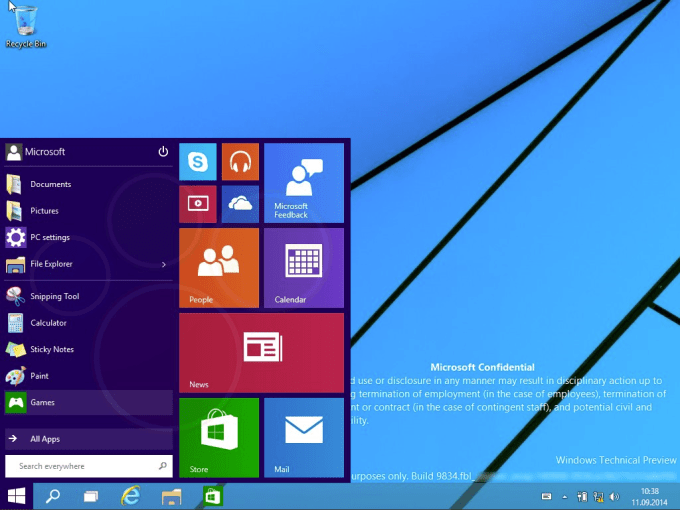
Task: Open the green Store tile
Action: click(219, 437)
